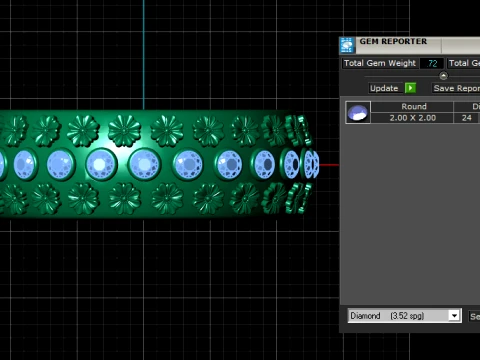Click the quantity cell showing 24
This screenshot has width=480, height=360.
tap(467, 118)
